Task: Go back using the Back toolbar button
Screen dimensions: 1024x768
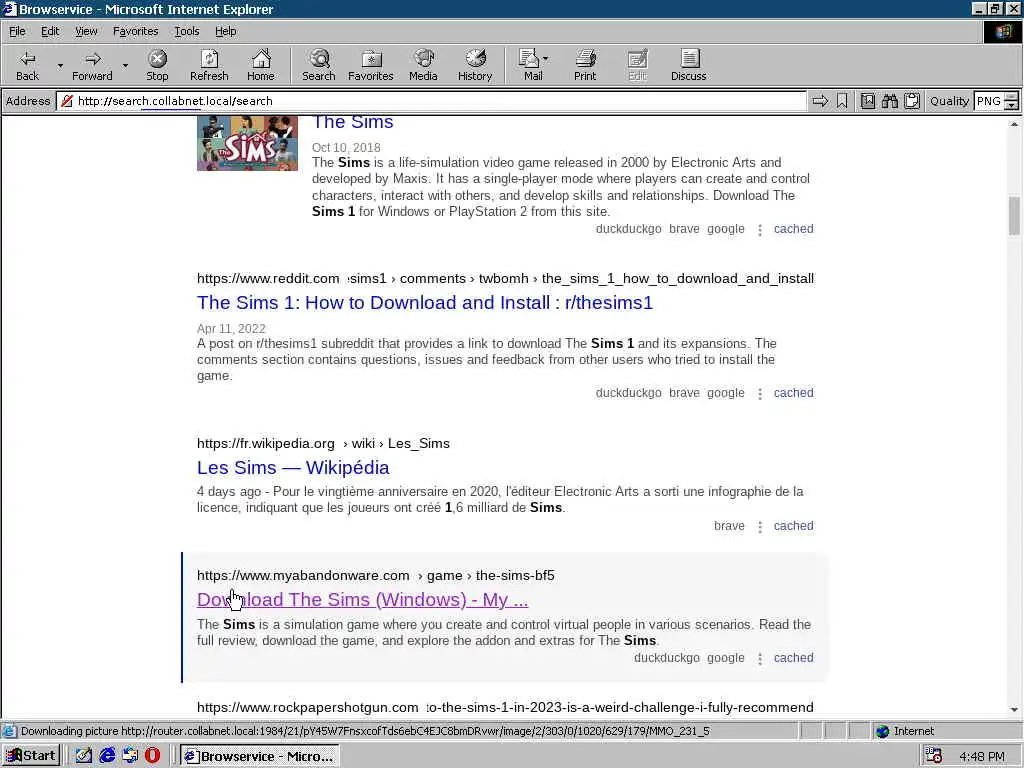Action: point(27,65)
